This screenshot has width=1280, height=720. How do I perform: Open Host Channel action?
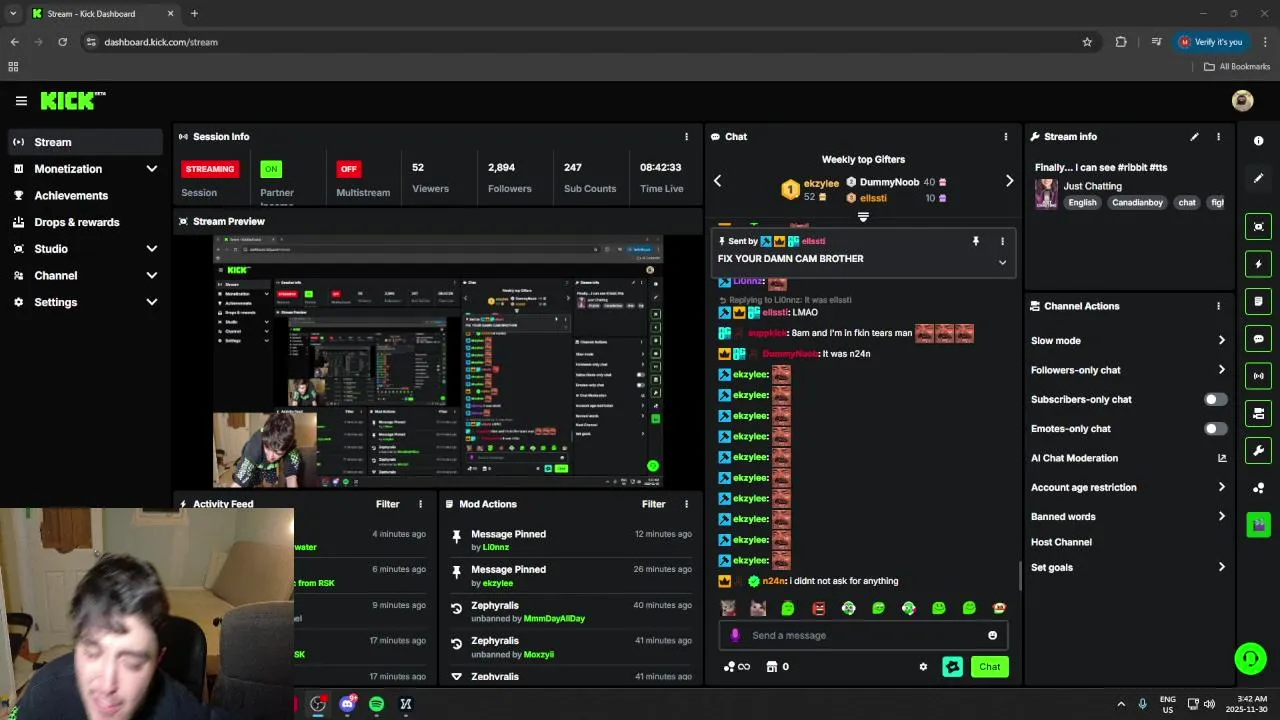[1061, 542]
